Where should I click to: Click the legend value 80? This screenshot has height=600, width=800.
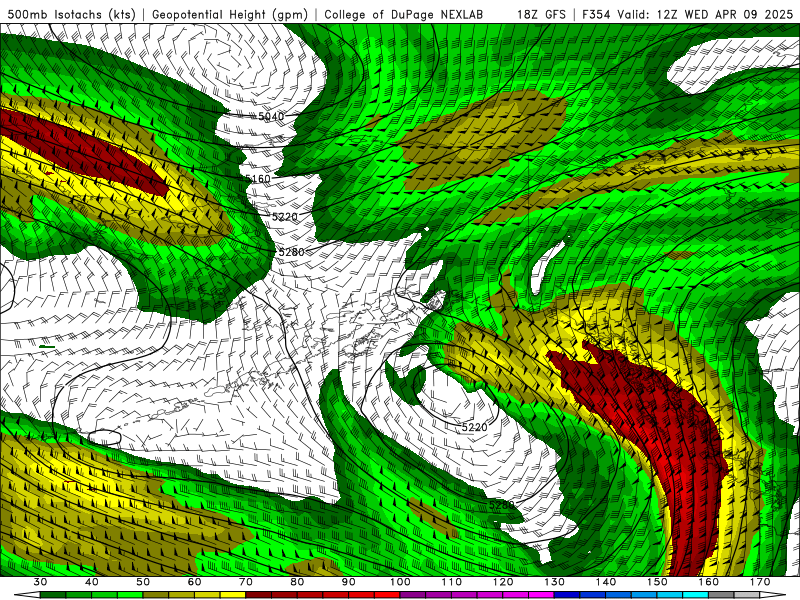point(297,582)
